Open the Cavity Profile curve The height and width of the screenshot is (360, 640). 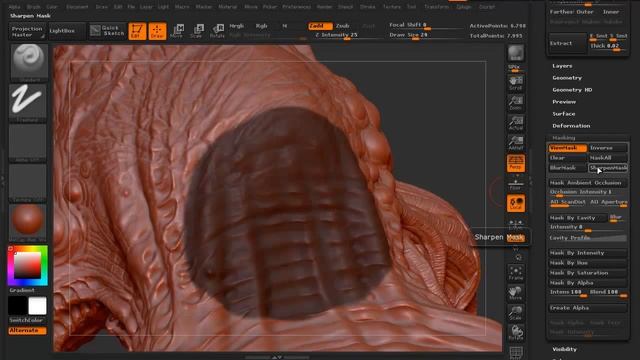tap(588, 238)
